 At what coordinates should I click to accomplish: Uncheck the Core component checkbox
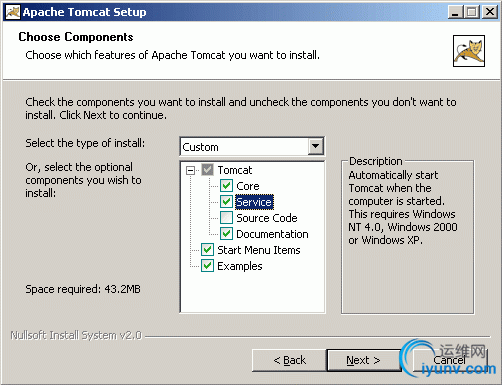[x=226, y=185]
